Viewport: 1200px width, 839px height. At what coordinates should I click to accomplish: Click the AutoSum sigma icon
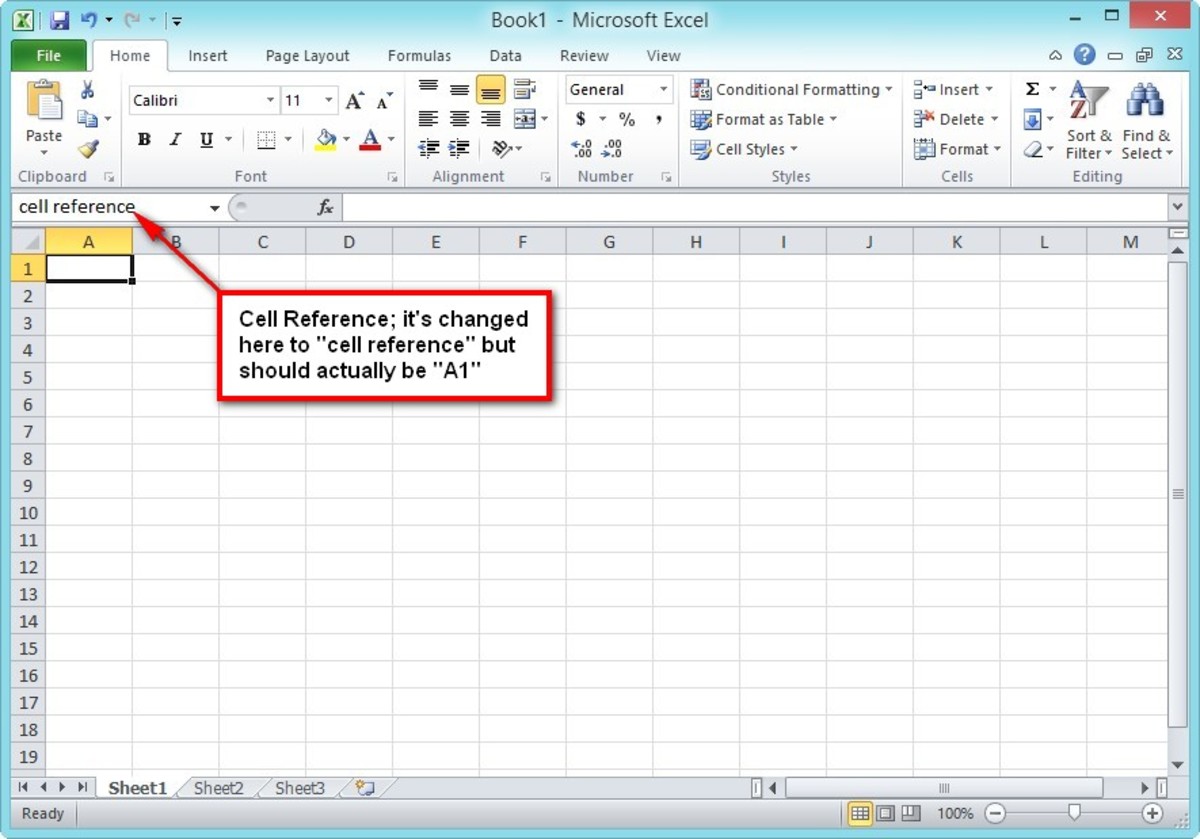pos(1032,89)
